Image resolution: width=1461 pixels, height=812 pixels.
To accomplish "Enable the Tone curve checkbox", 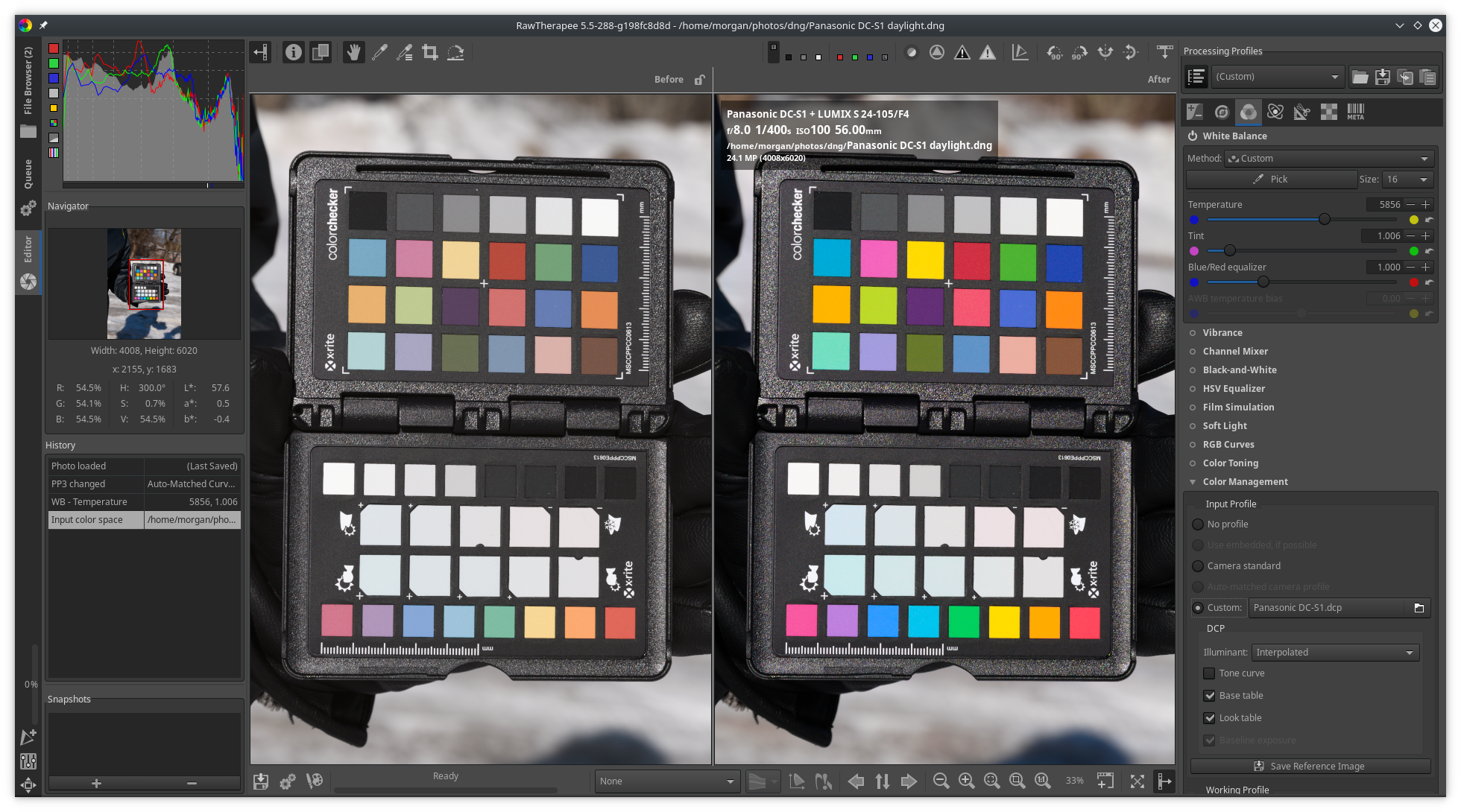I will coord(1209,673).
